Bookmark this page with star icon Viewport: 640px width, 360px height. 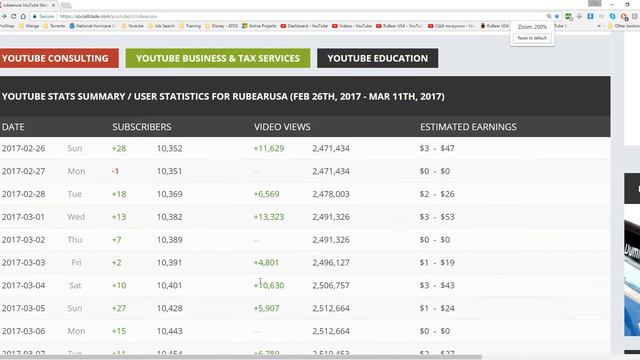557,16
